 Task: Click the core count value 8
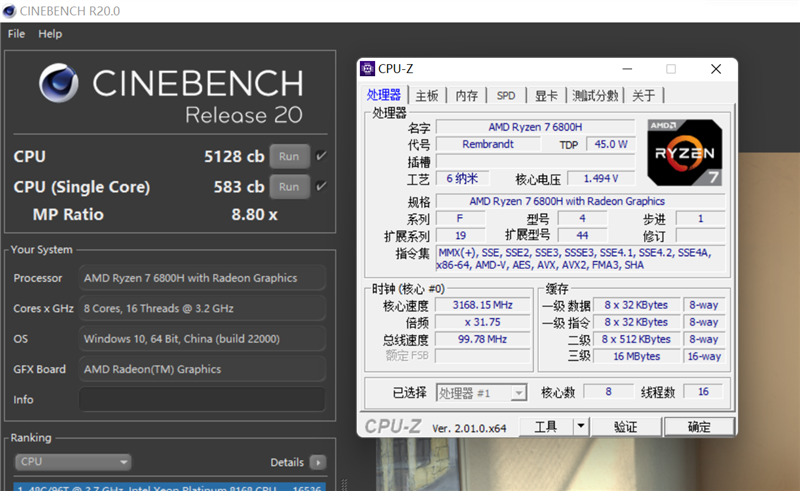tap(608, 391)
